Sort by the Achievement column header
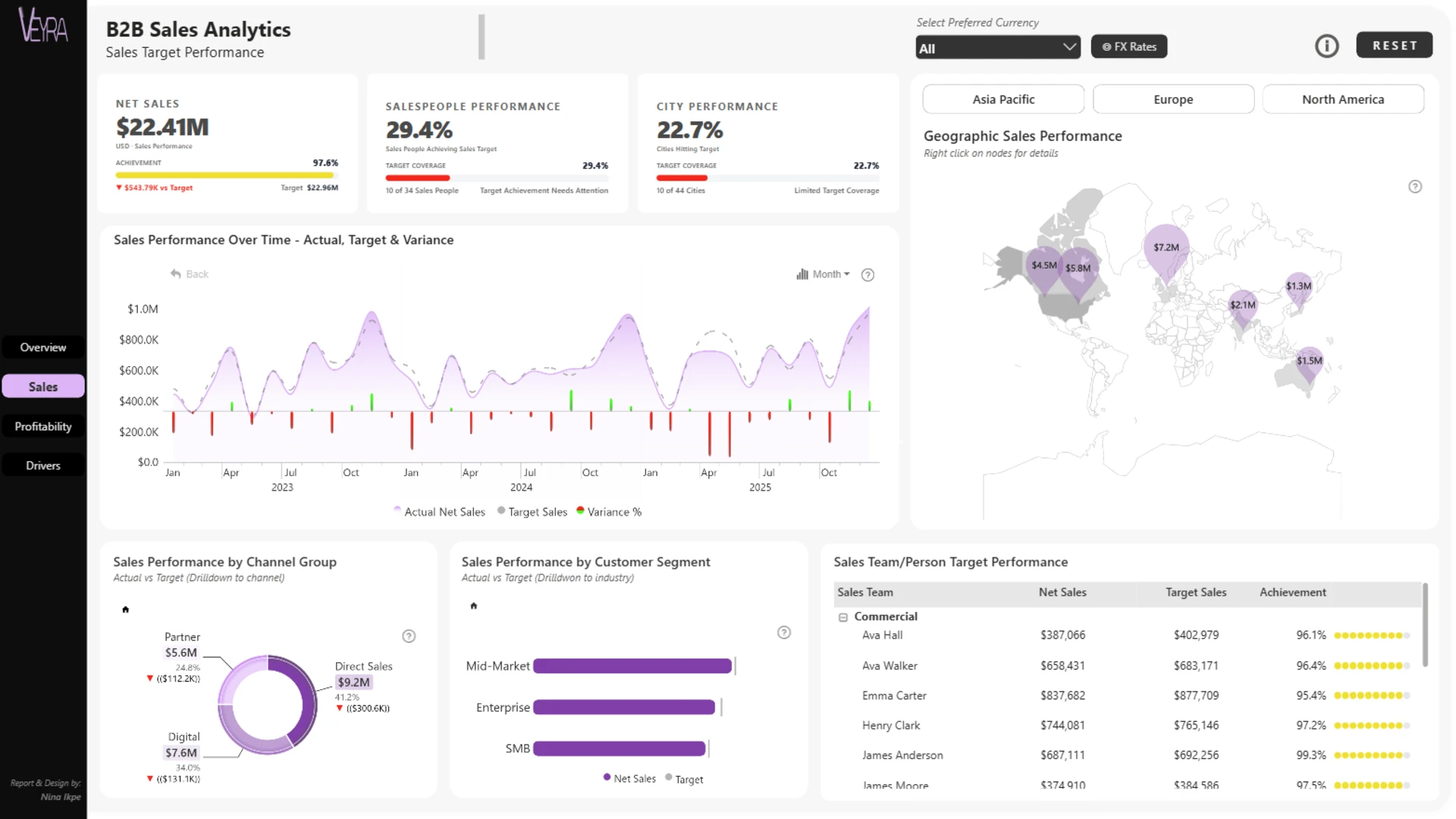The image size is (1456, 819). [x=1293, y=592]
